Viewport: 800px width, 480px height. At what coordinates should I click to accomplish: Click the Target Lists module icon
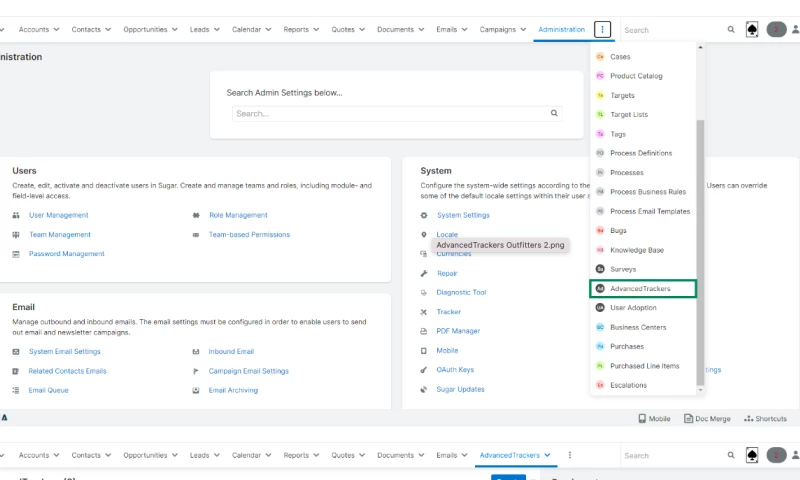pos(600,114)
